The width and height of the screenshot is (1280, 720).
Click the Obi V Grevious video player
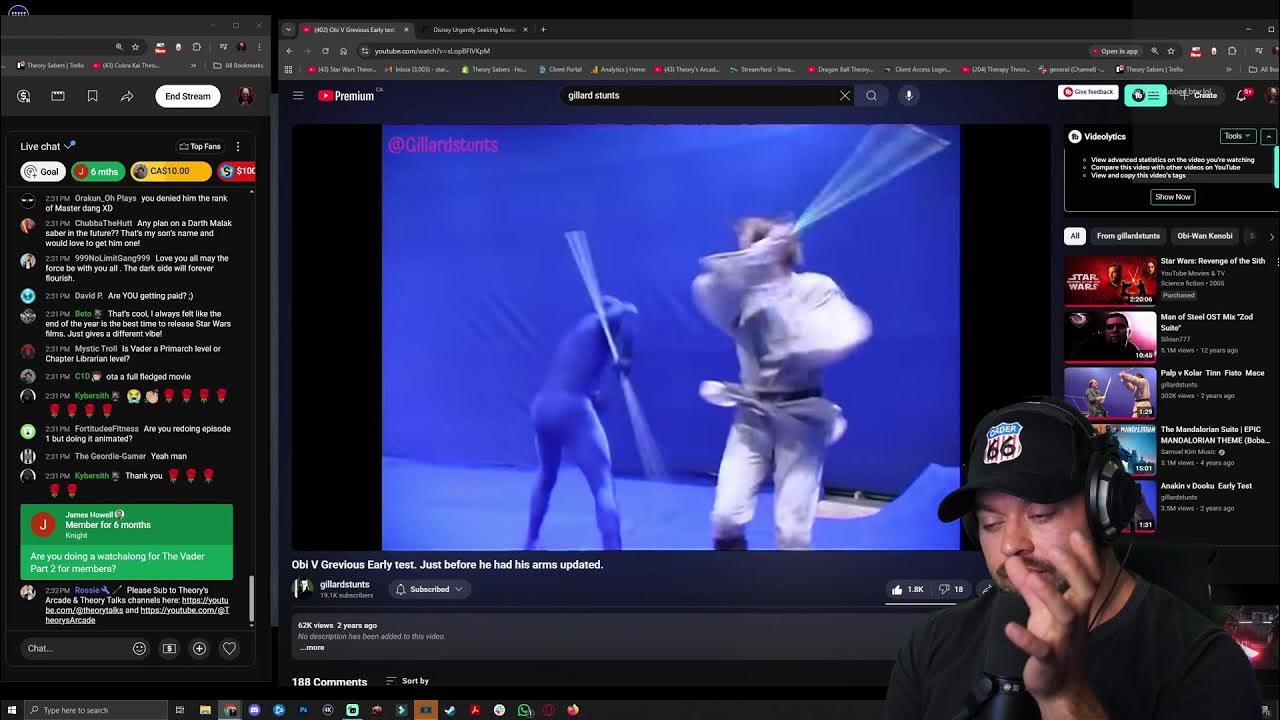click(670, 337)
